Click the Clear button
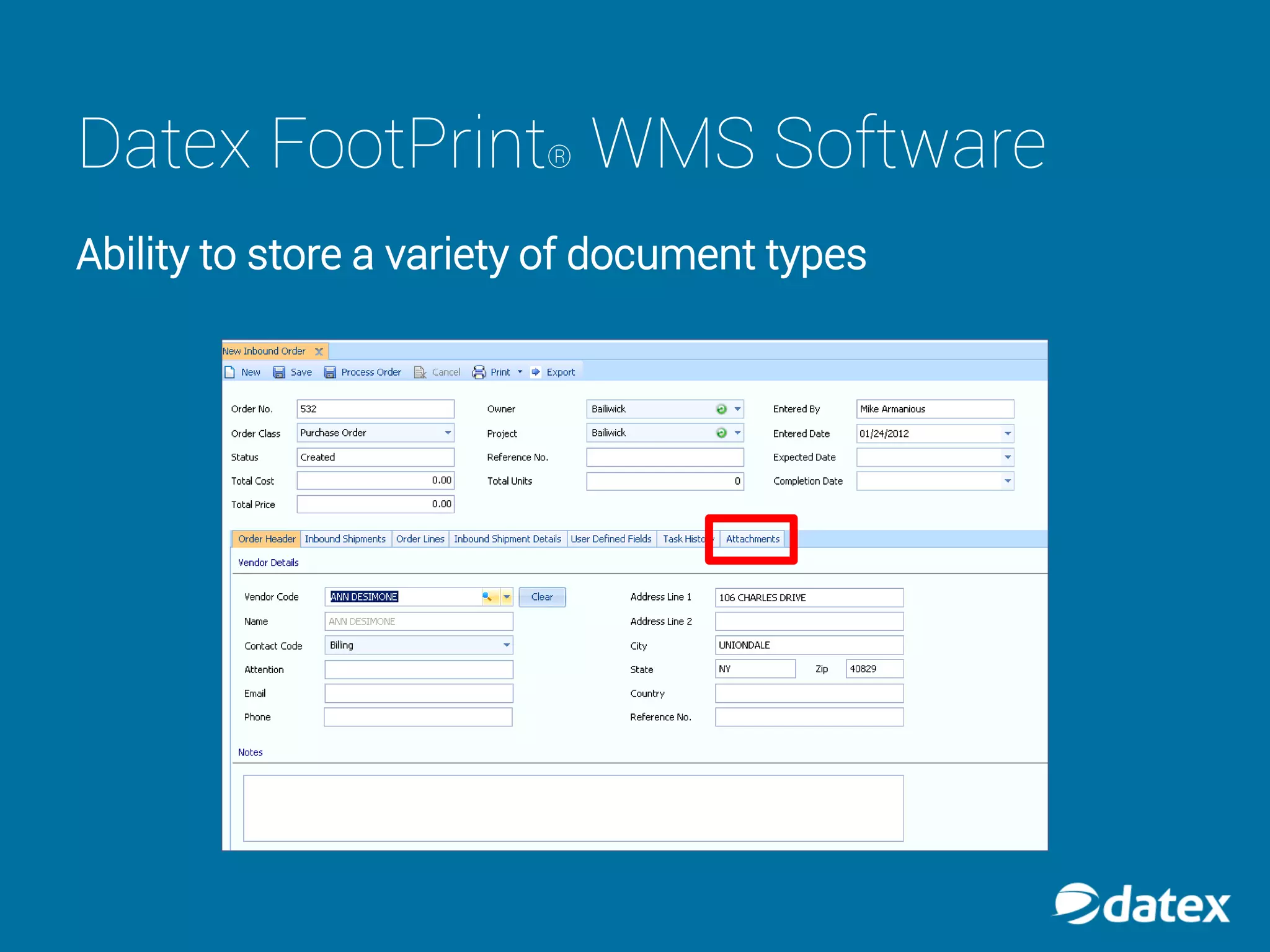Image resolution: width=1270 pixels, height=952 pixels. 542,597
